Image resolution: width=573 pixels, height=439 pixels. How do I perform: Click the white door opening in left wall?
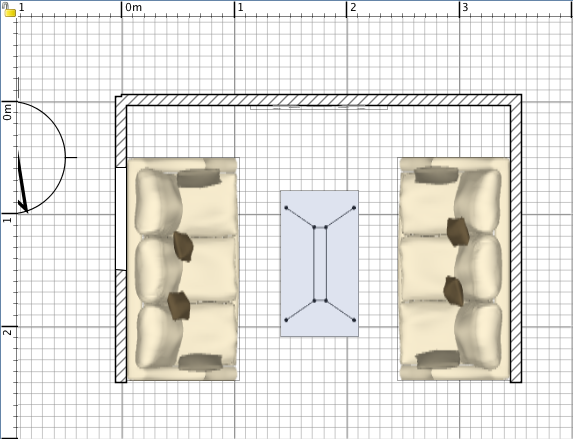tap(121, 219)
